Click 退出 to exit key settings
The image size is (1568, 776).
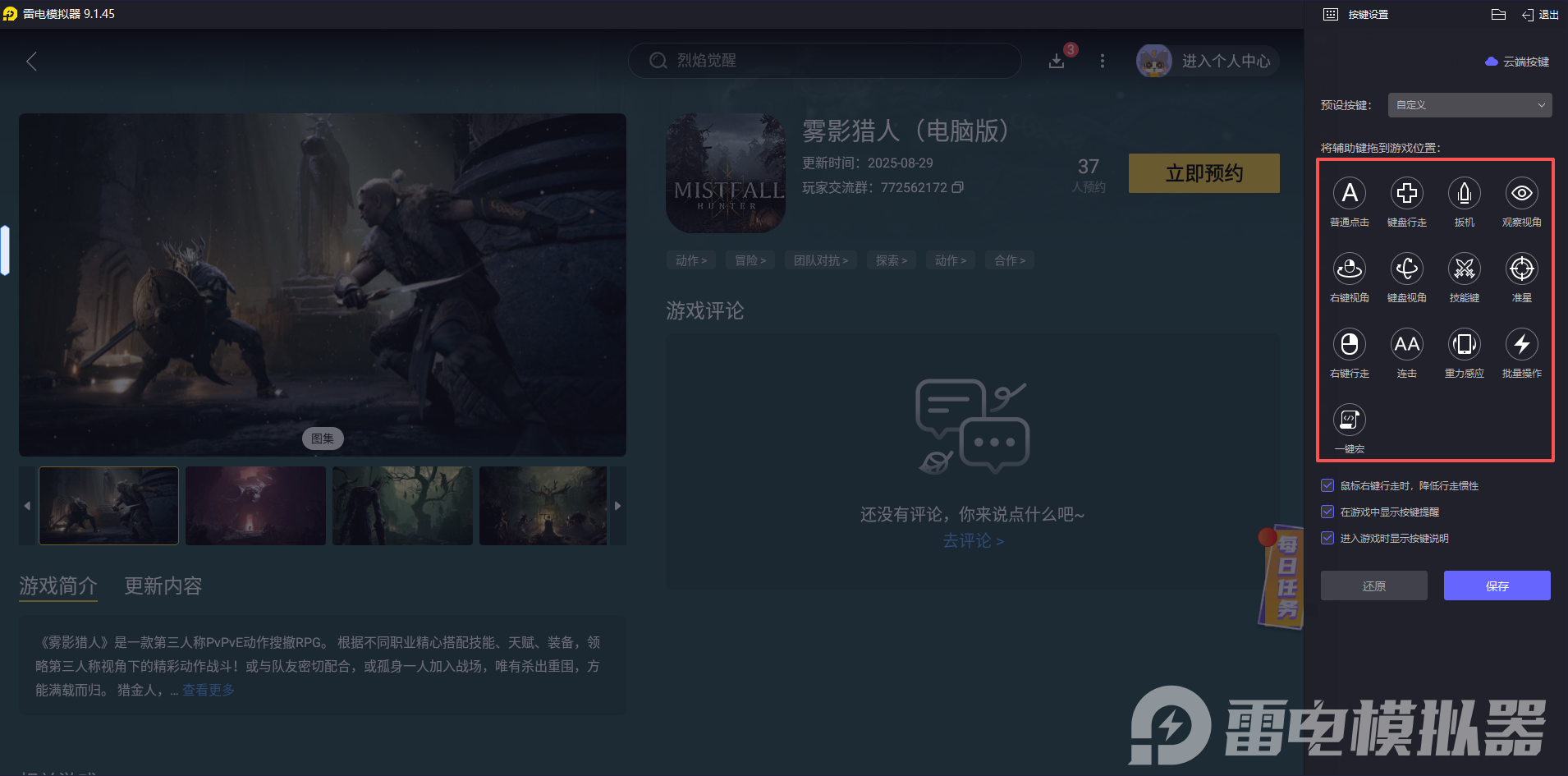coord(1540,14)
